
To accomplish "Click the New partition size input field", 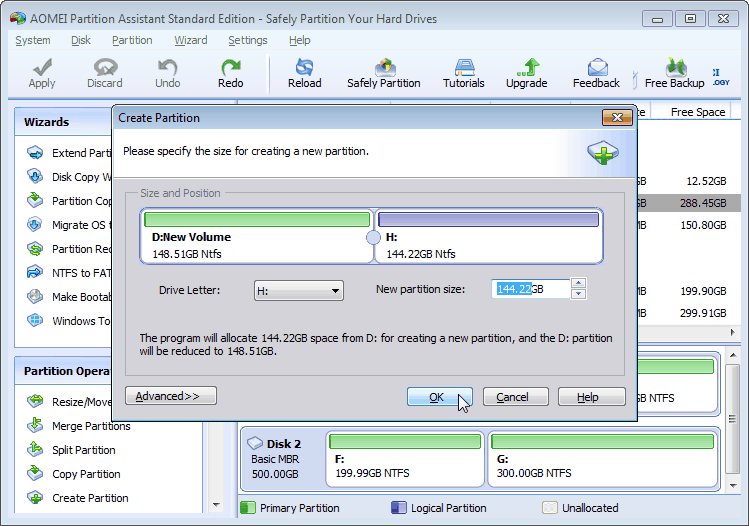I will pos(530,289).
